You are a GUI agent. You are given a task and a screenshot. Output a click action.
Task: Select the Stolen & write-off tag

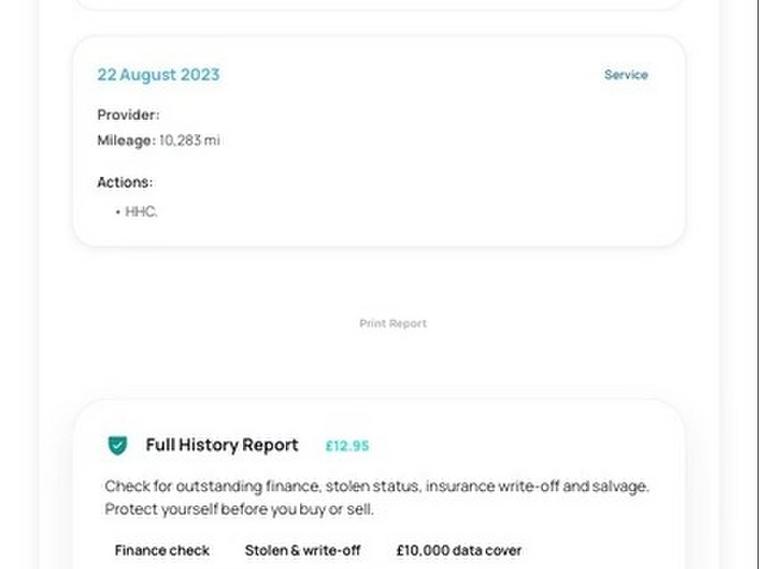point(302,550)
